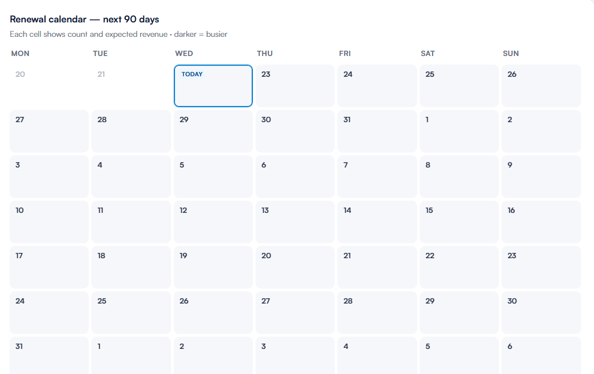Select the Saturday 29 cell

coord(459,313)
